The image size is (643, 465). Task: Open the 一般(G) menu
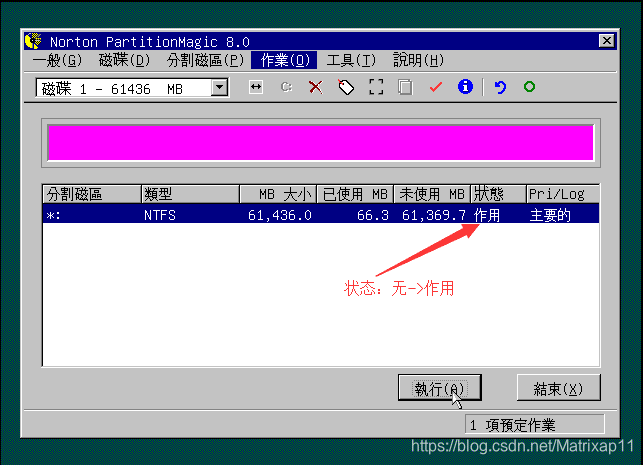(x=57, y=61)
